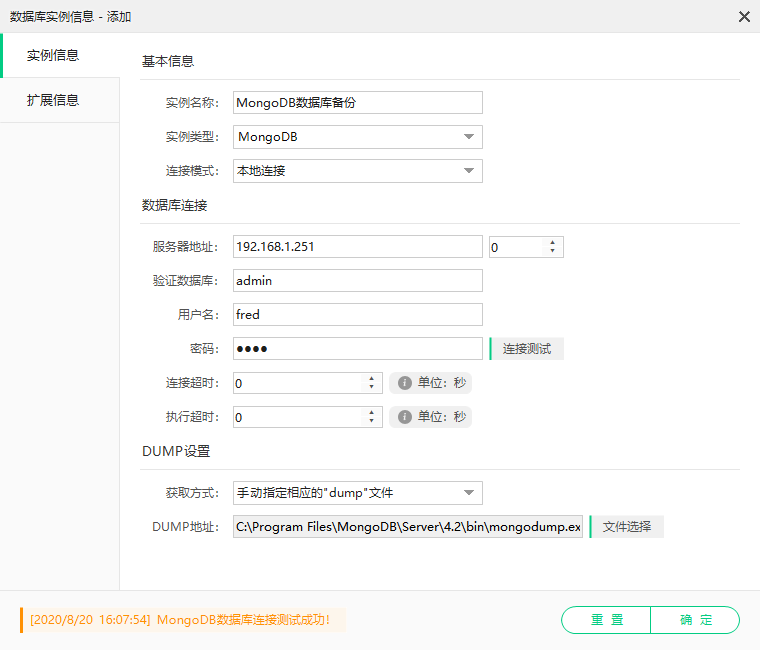Click the 数据库连接 section heading

[x=174, y=206]
